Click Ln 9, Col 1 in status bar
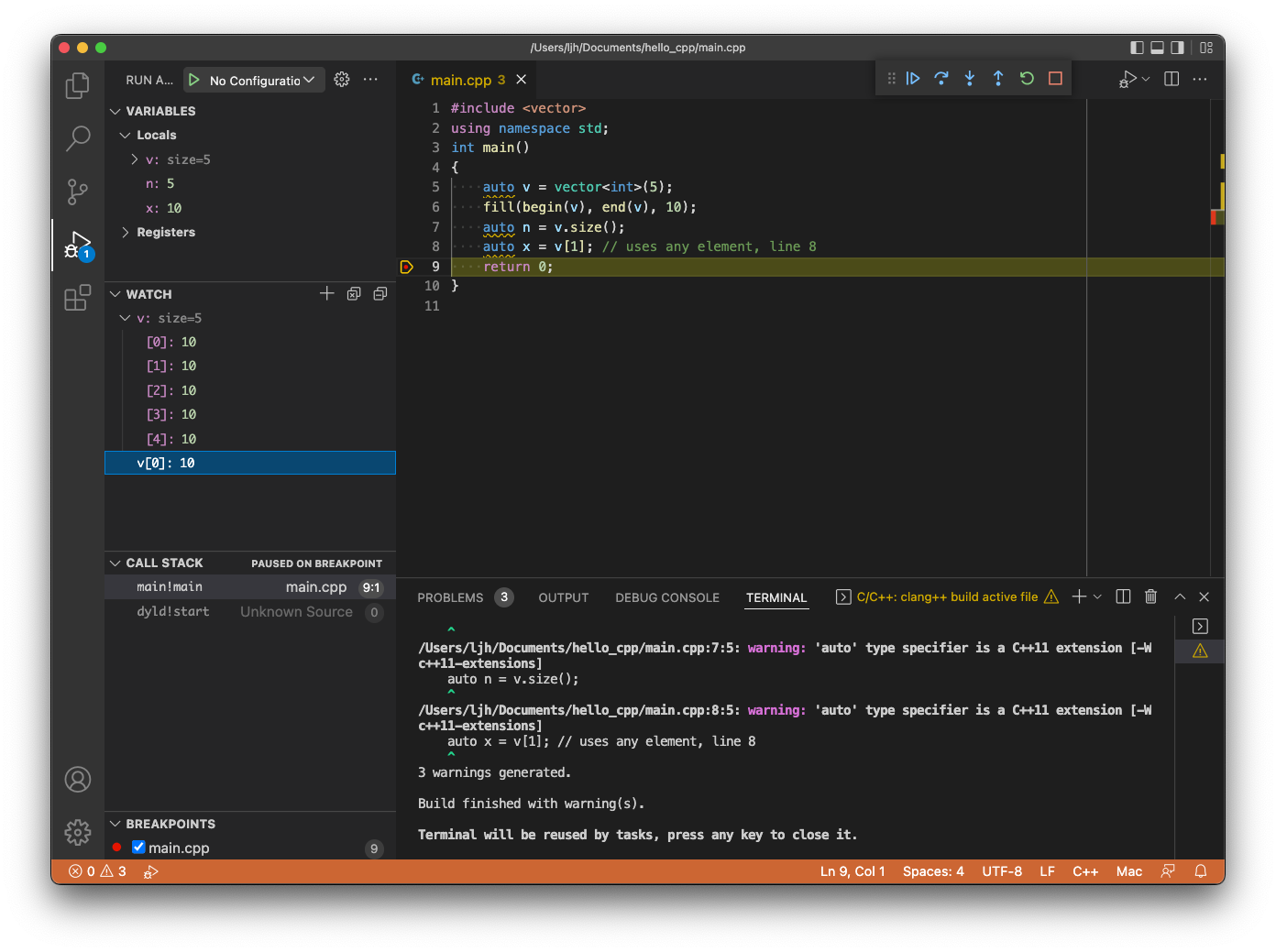This screenshot has height=952, width=1276. point(852,871)
